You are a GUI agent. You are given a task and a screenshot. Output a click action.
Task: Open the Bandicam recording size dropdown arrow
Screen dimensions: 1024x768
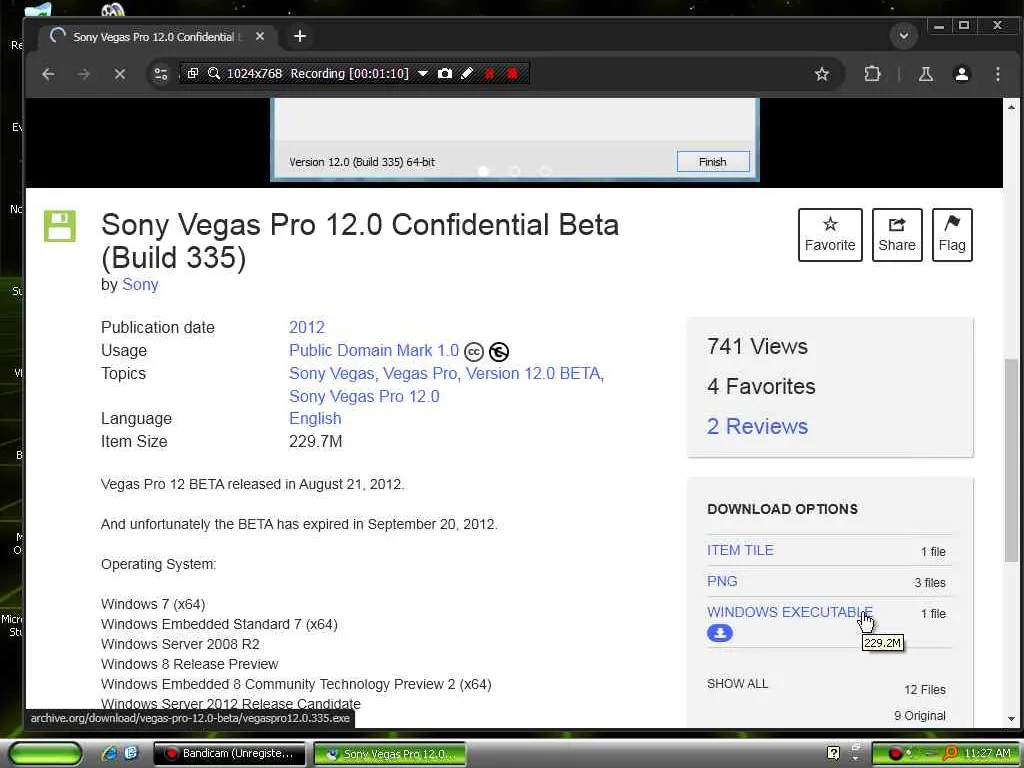coord(423,73)
